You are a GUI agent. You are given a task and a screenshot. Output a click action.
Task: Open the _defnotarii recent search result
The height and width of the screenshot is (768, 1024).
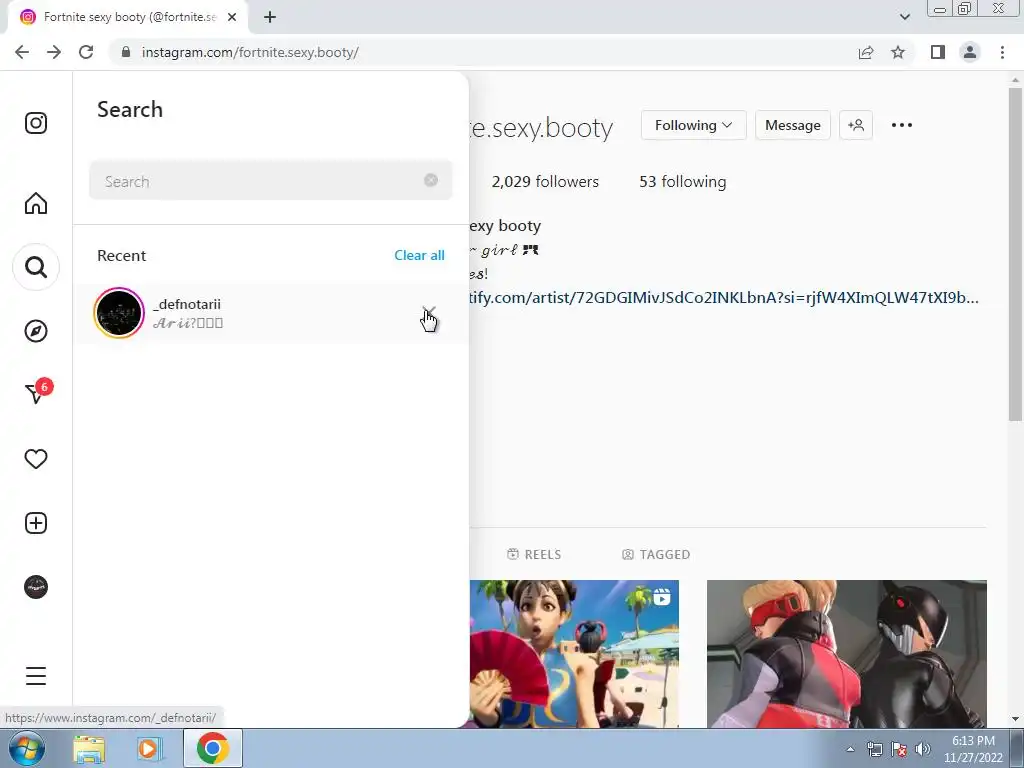pos(270,313)
